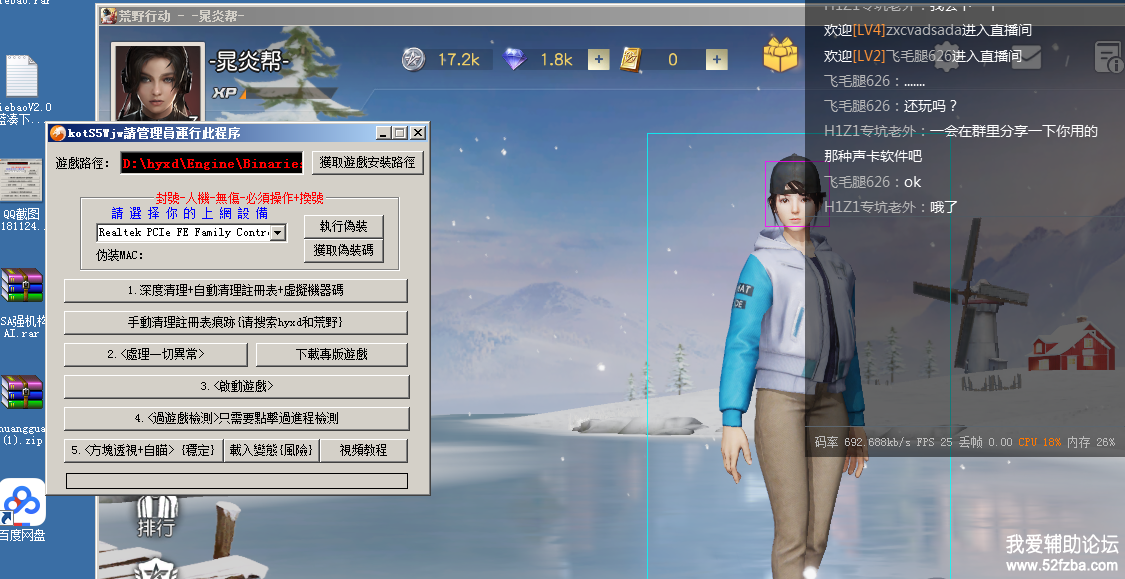Click the 码率 692.688kb/s stream statistic

point(862,442)
